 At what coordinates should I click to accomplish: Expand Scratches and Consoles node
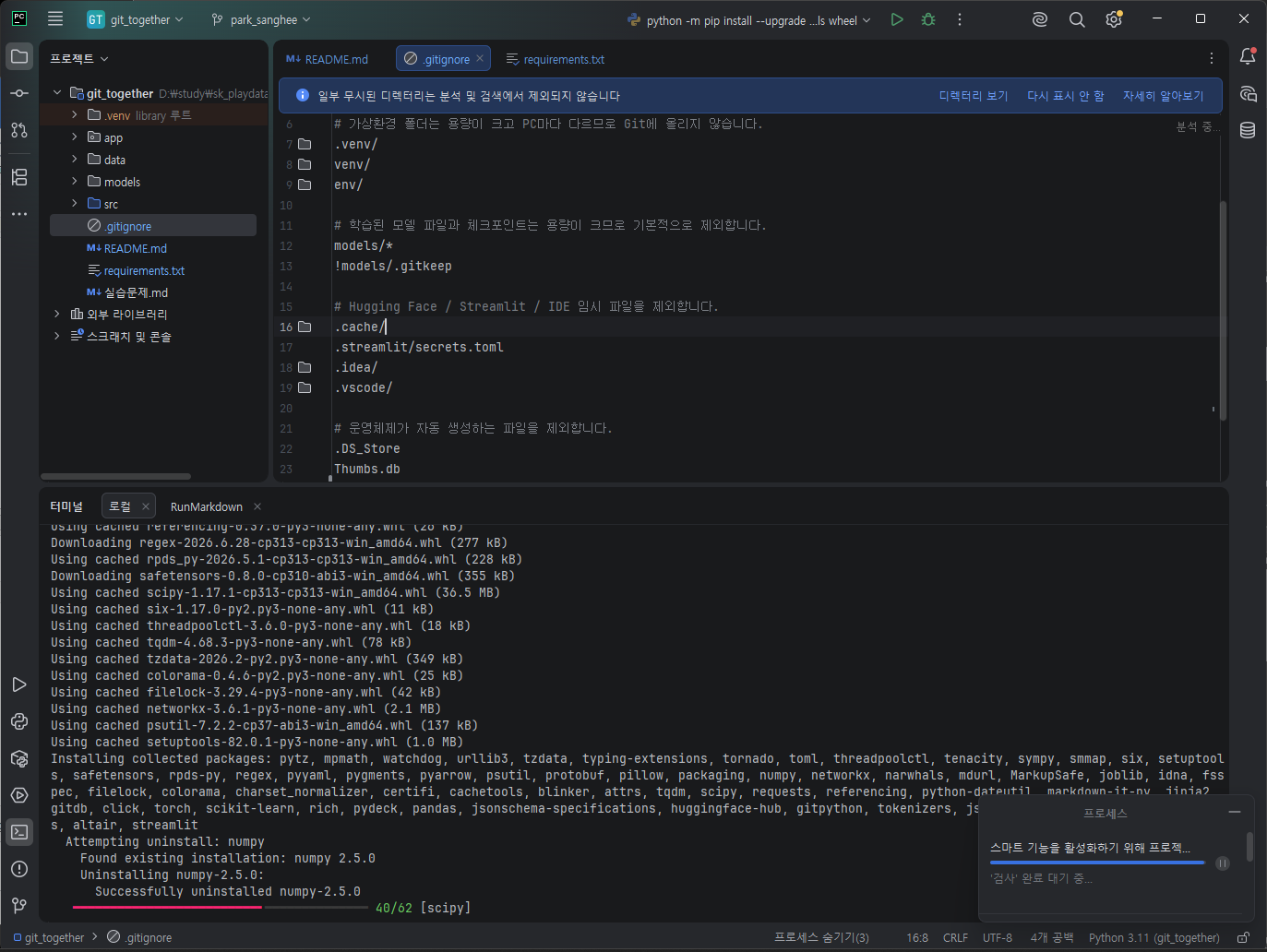57,336
